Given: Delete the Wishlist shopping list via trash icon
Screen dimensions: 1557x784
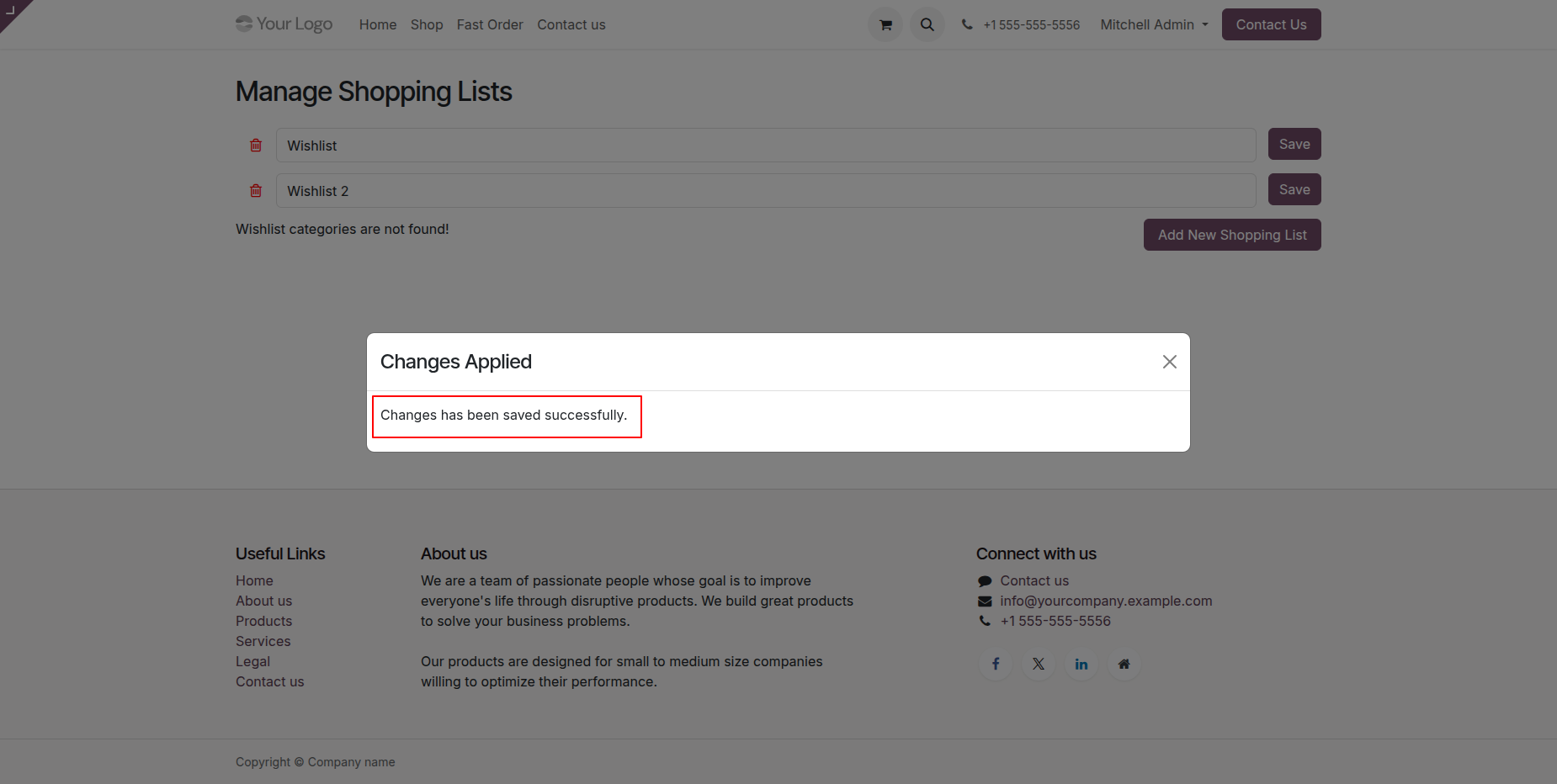Looking at the screenshot, I should pos(256,146).
